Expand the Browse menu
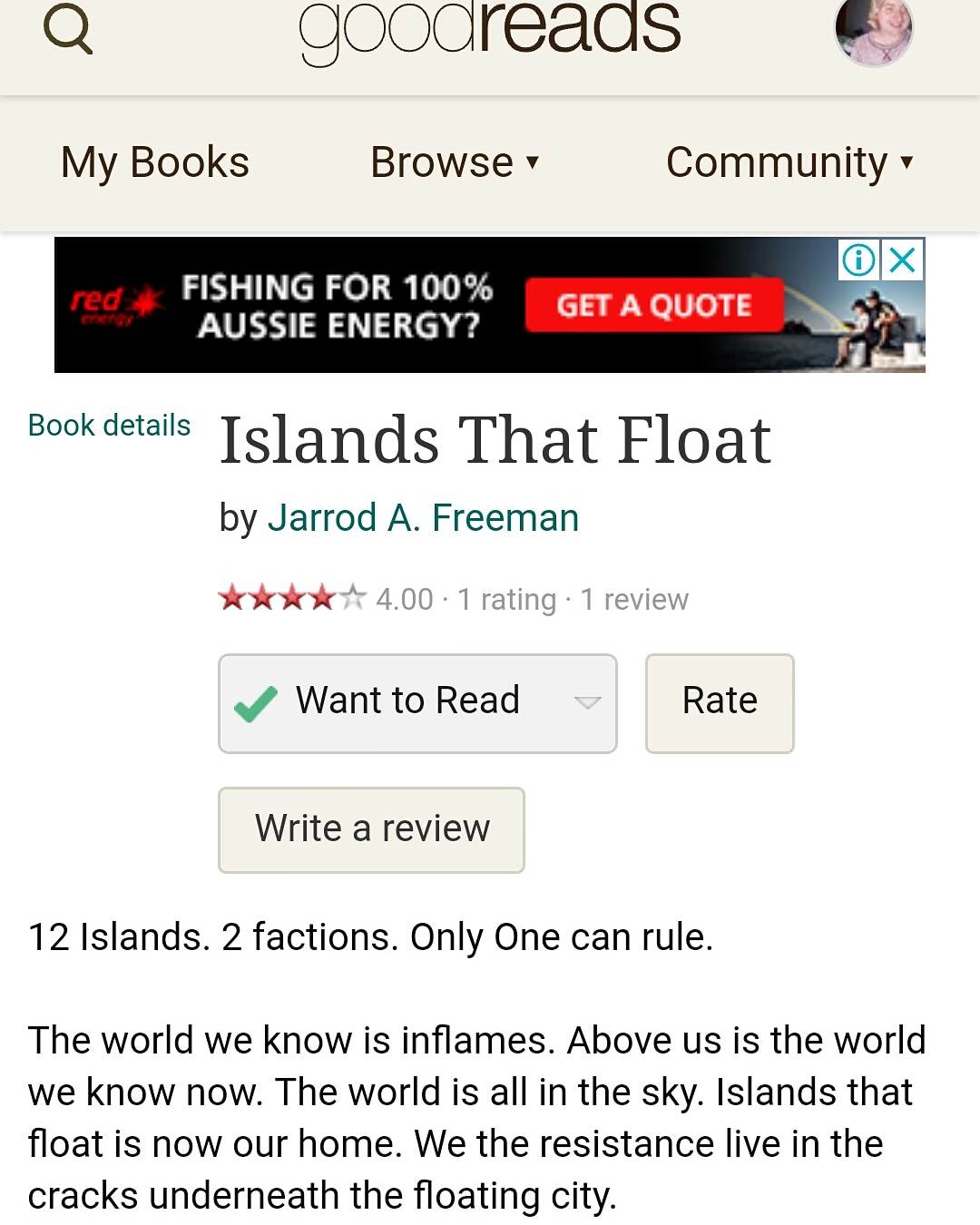Screen dimensions: 980x1225 pyautogui.click(x=455, y=163)
